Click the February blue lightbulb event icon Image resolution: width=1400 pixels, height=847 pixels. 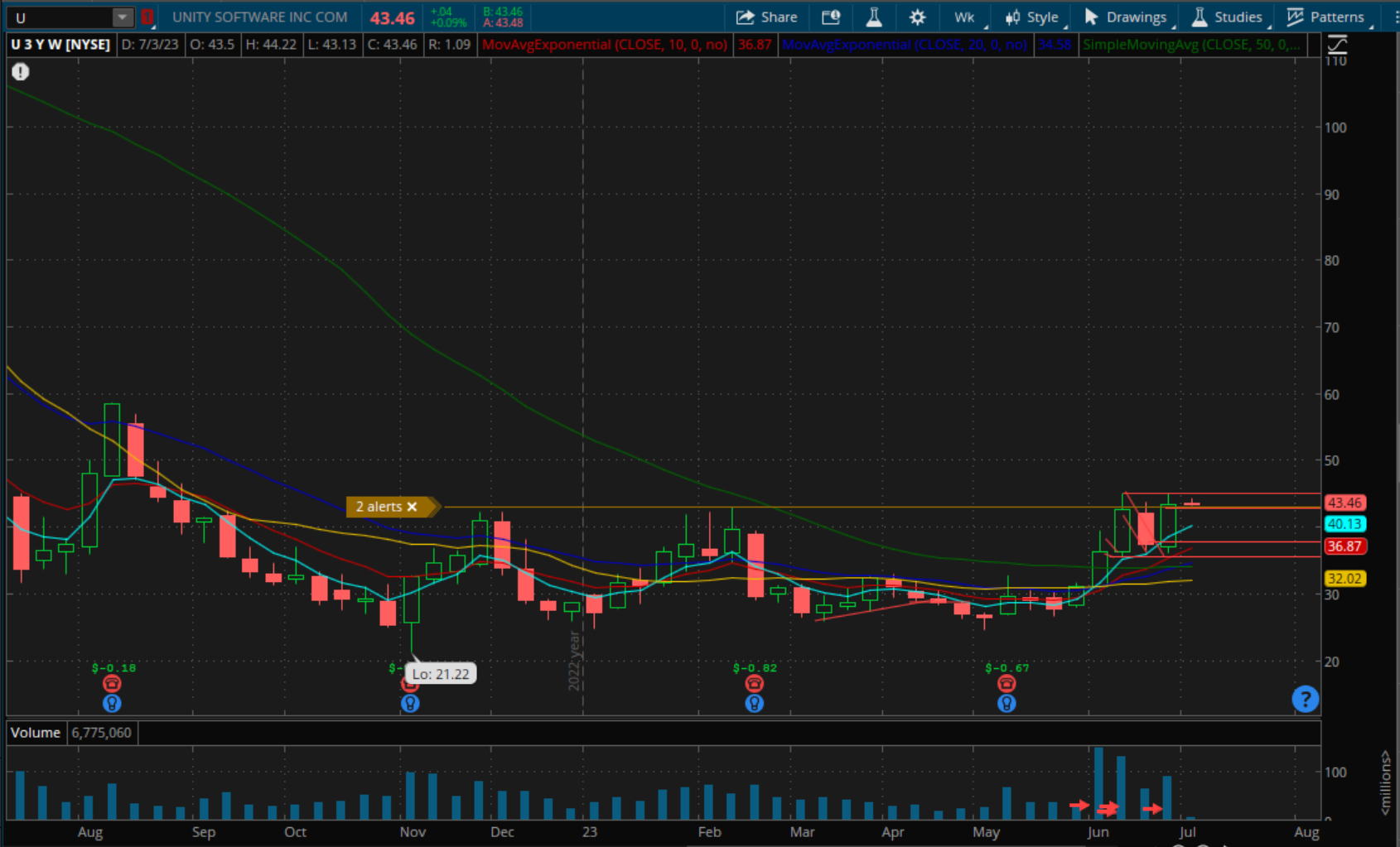point(754,704)
